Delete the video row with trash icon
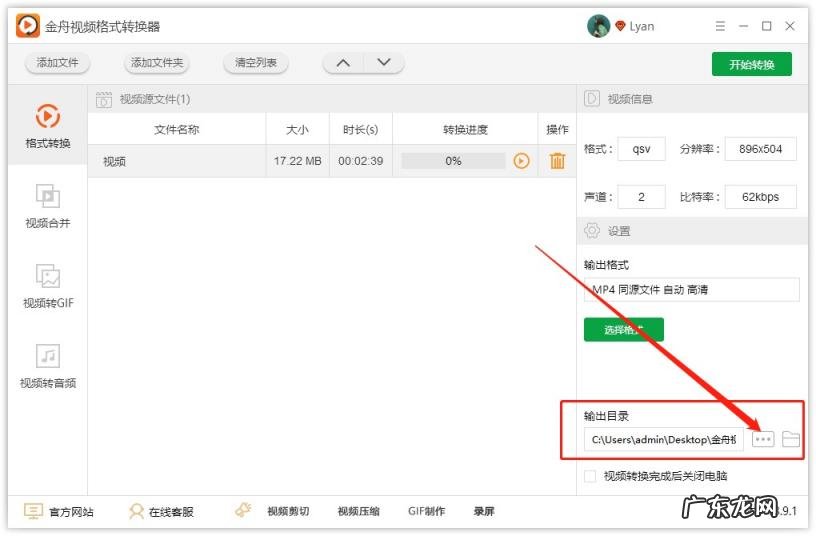This screenshot has height=536, width=816. (x=557, y=161)
